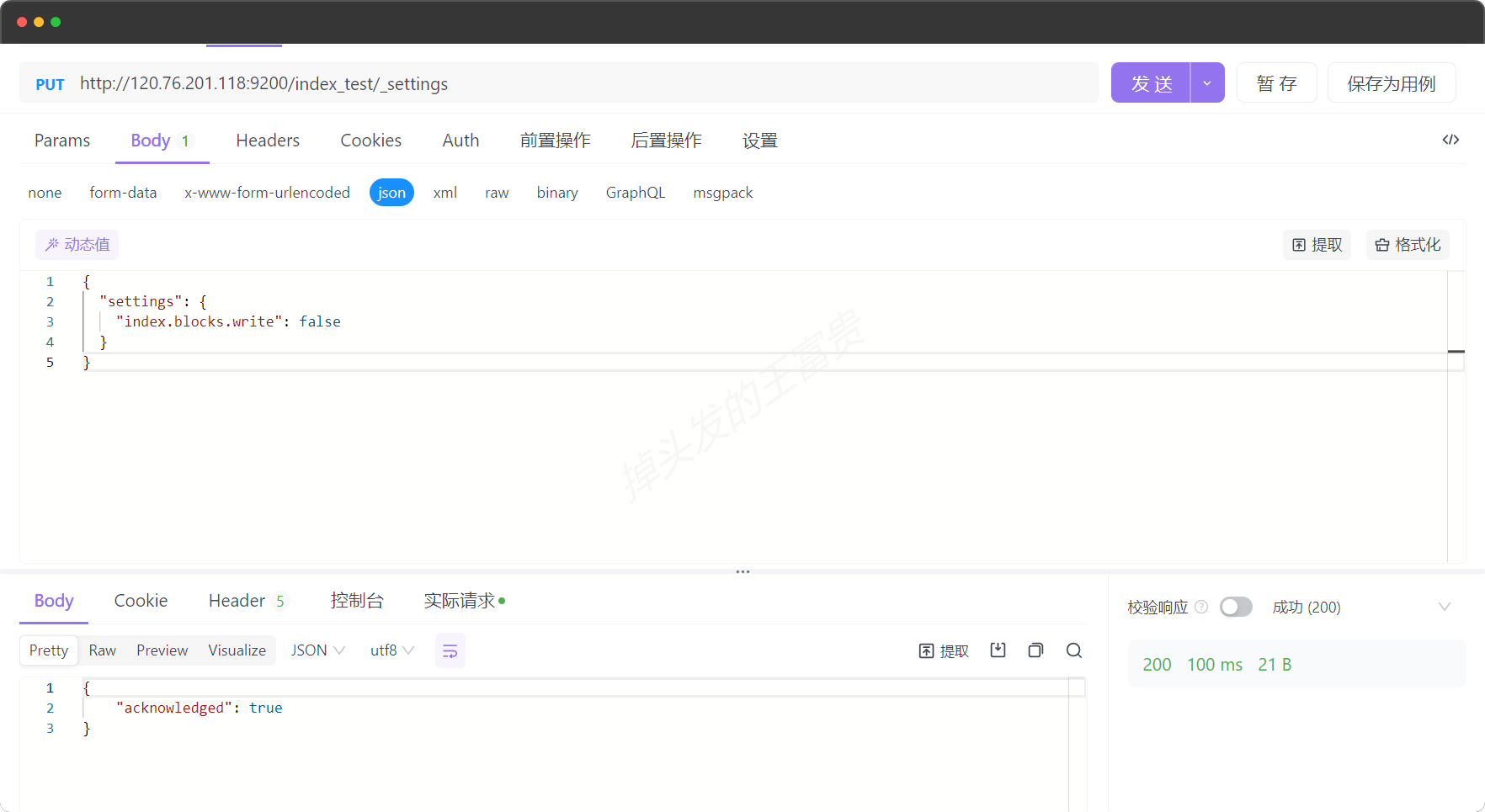
Task: Select the raw body type
Action: pyautogui.click(x=497, y=193)
